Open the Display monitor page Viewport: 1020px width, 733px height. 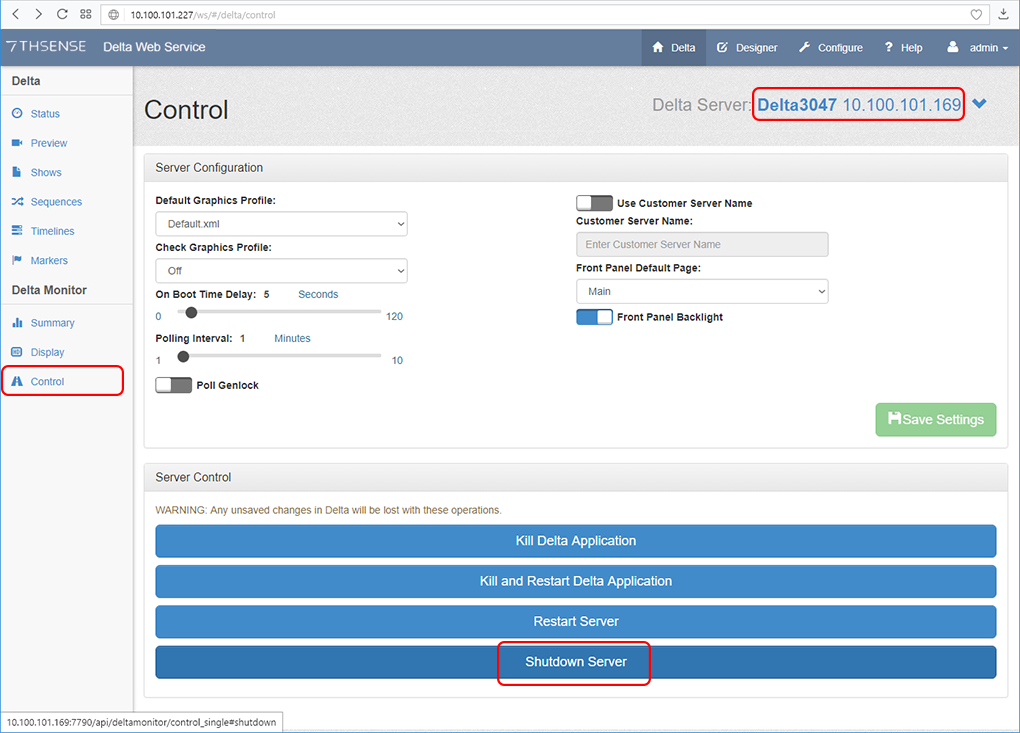click(47, 352)
